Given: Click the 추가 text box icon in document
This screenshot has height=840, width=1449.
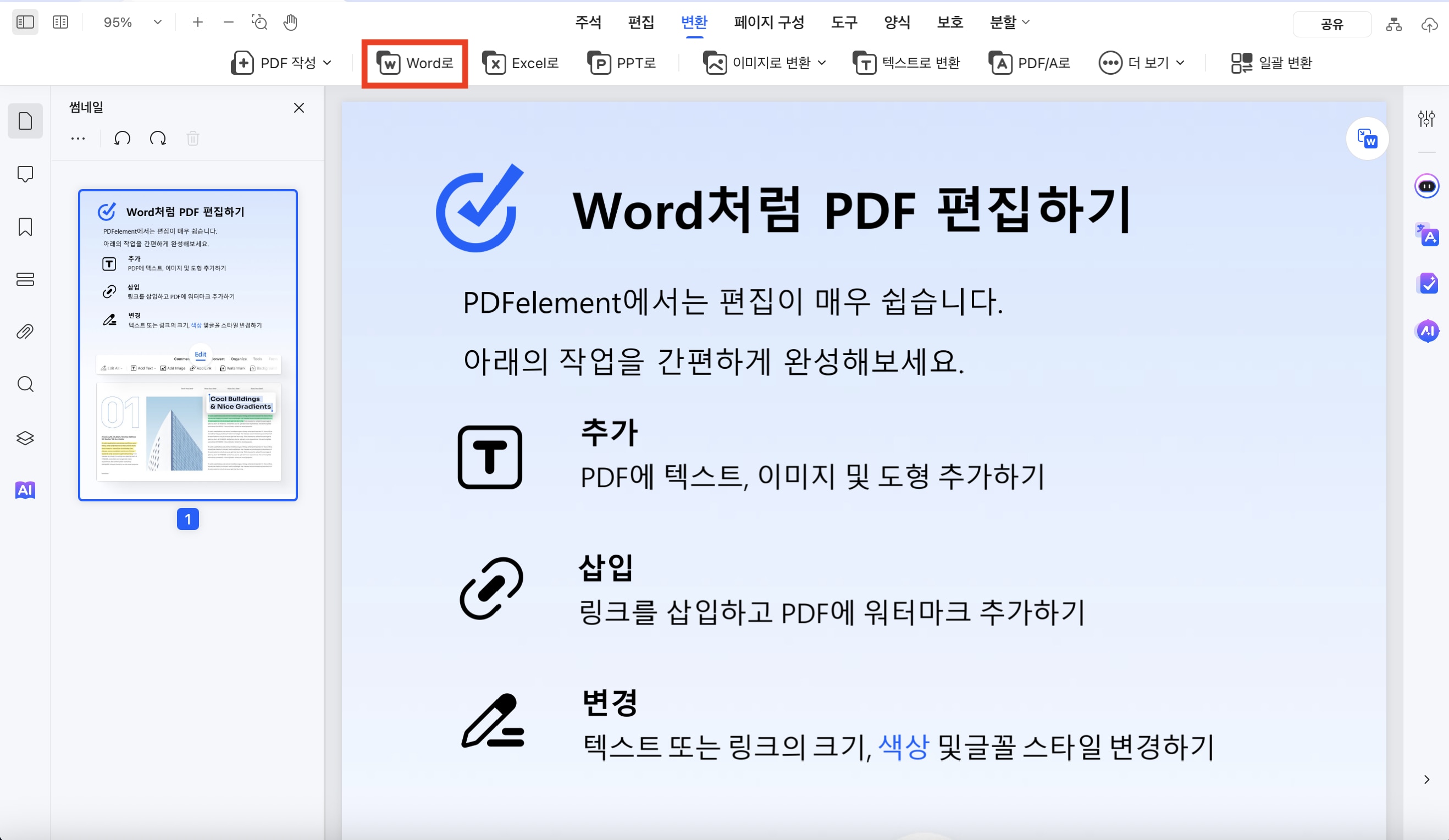Looking at the screenshot, I should coord(490,457).
